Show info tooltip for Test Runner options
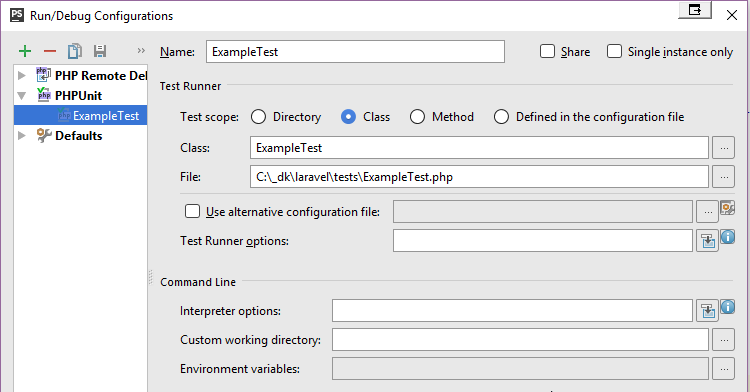Image resolution: width=750 pixels, height=392 pixels. coord(728,237)
